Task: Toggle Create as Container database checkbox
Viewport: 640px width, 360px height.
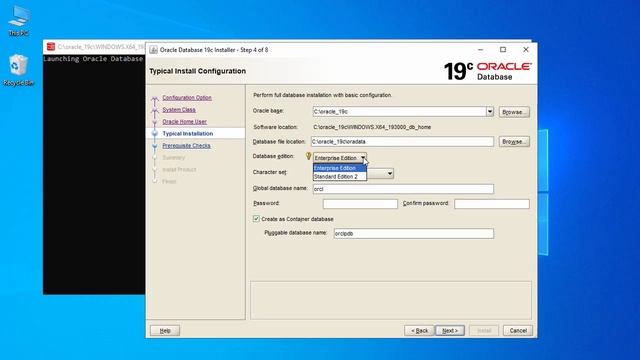Action: click(256, 219)
